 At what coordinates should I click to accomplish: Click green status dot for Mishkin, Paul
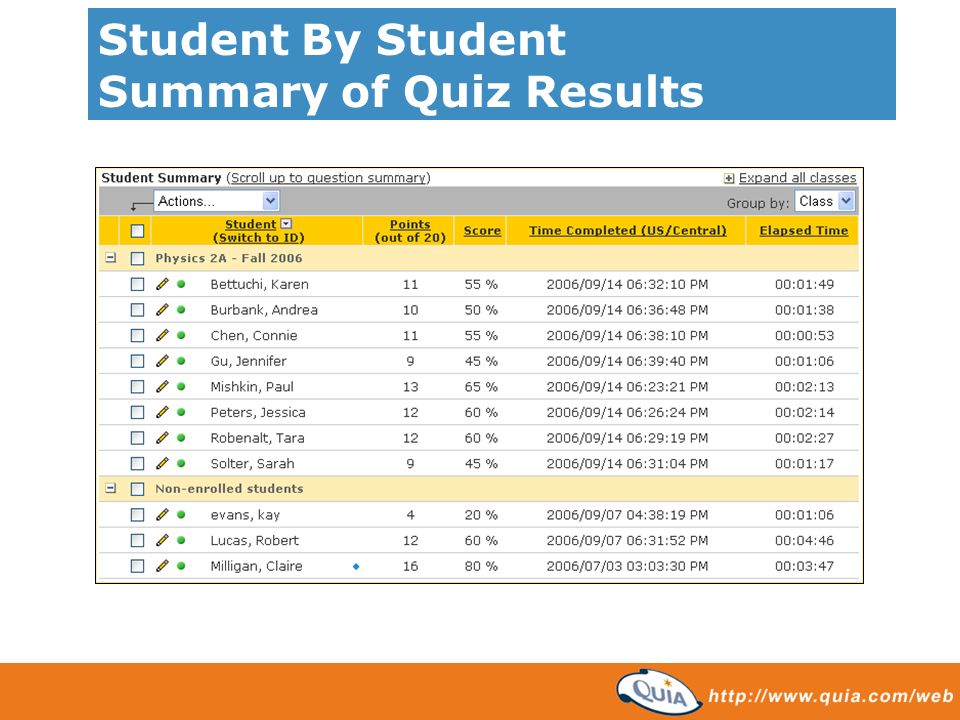coord(181,387)
